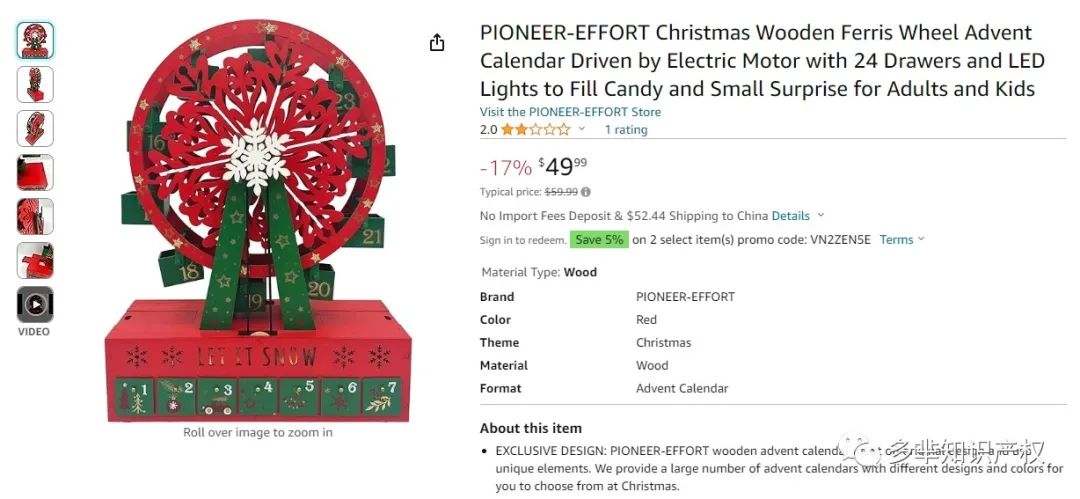The height and width of the screenshot is (499, 1080).
Task: Click the green Save 5% badge
Action: [599, 240]
